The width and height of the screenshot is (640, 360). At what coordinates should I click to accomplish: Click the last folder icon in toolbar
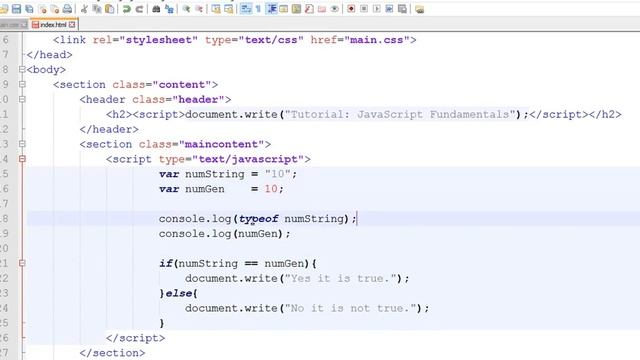coord(420,9)
